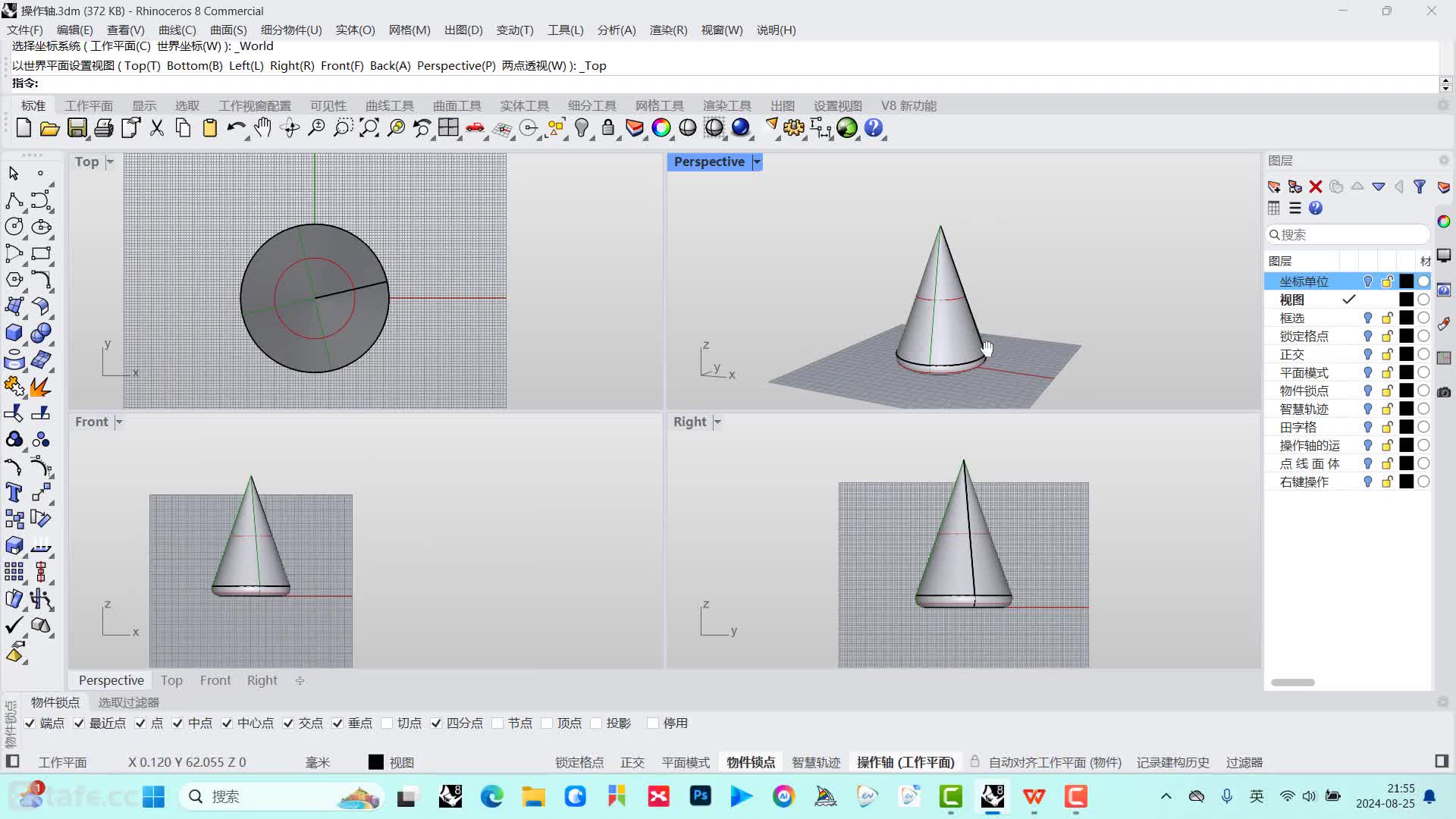Toggle 平面模式 in status bar
Image resolution: width=1456 pixels, height=819 pixels.
point(686,763)
